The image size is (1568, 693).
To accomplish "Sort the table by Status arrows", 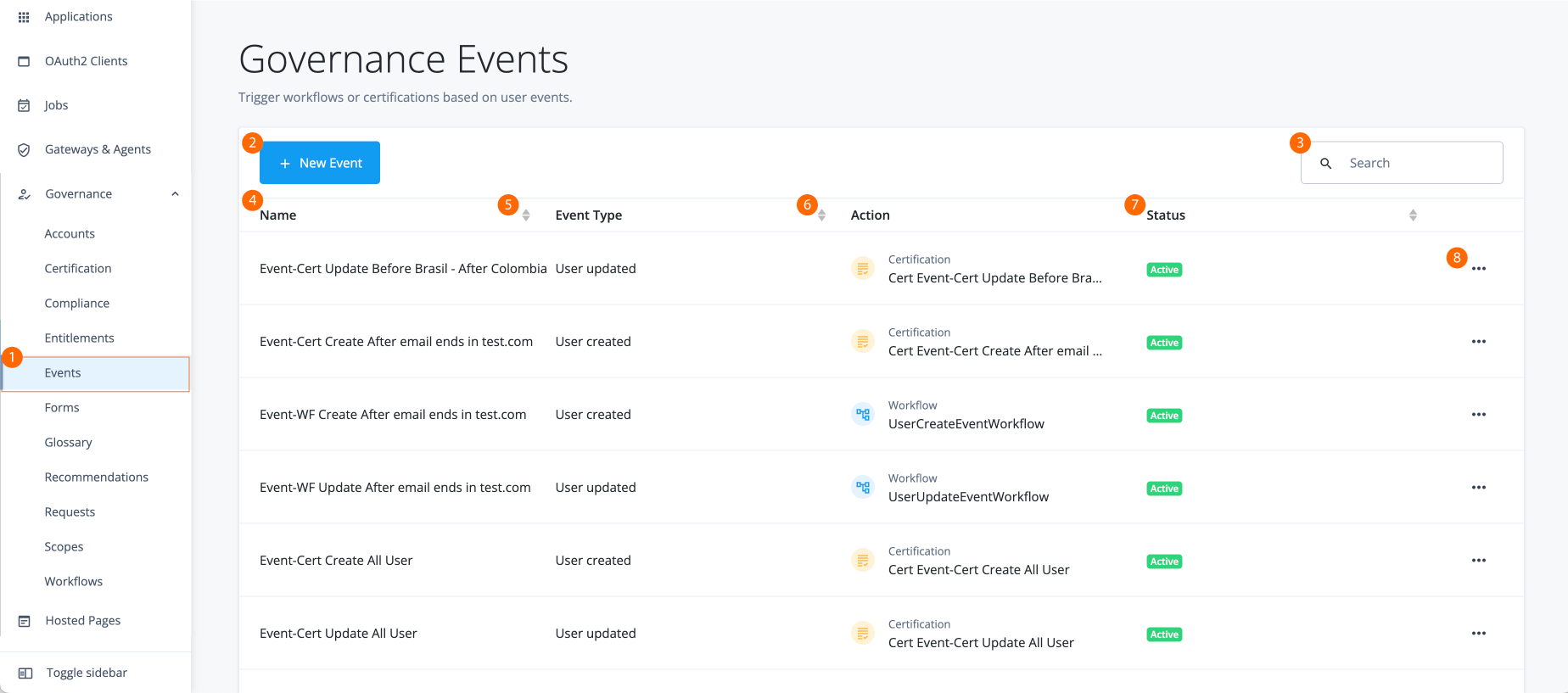I will click(1413, 215).
